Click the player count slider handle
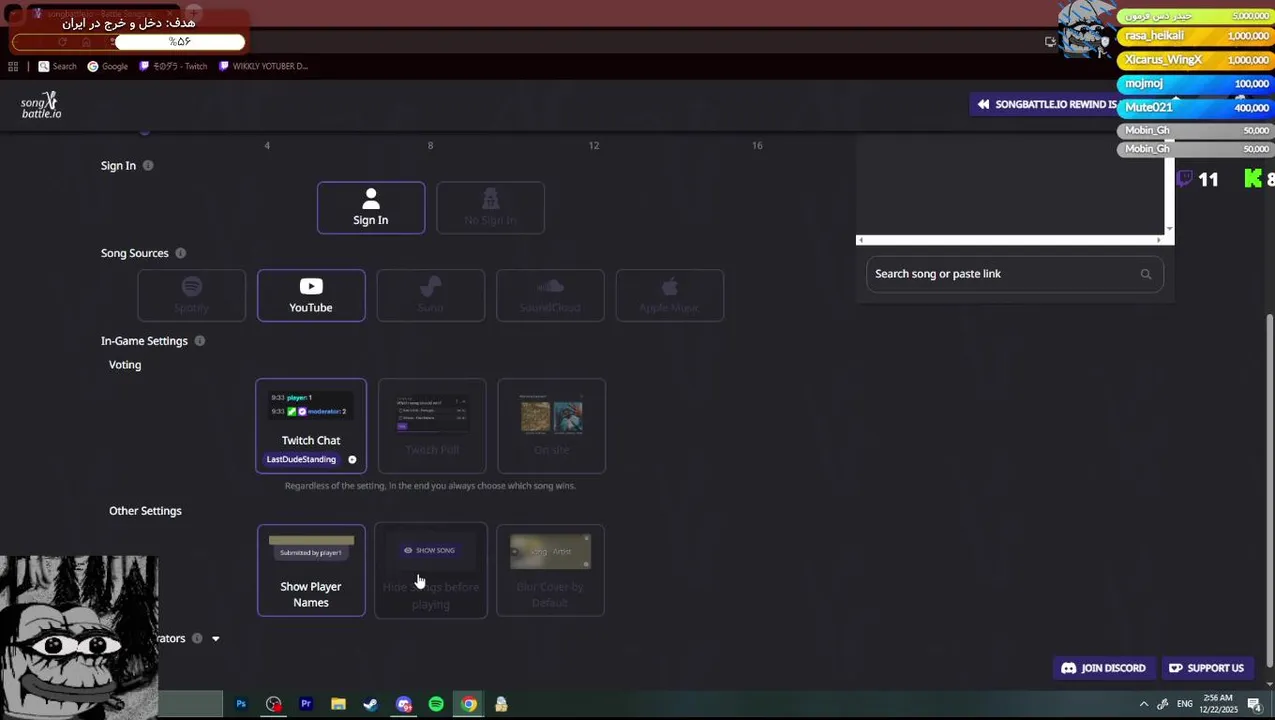The height and width of the screenshot is (720, 1275). point(144,130)
